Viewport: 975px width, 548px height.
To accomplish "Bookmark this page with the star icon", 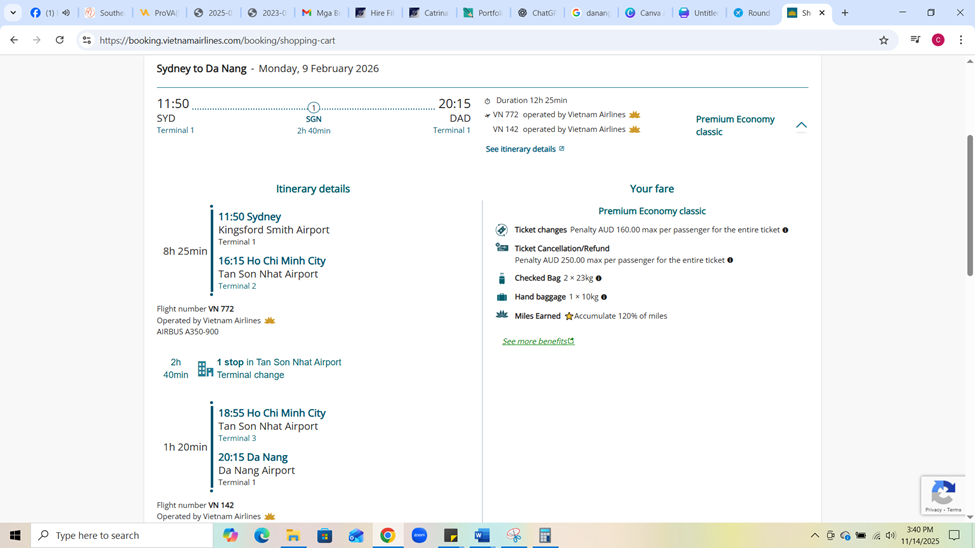I will click(x=884, y=40).
